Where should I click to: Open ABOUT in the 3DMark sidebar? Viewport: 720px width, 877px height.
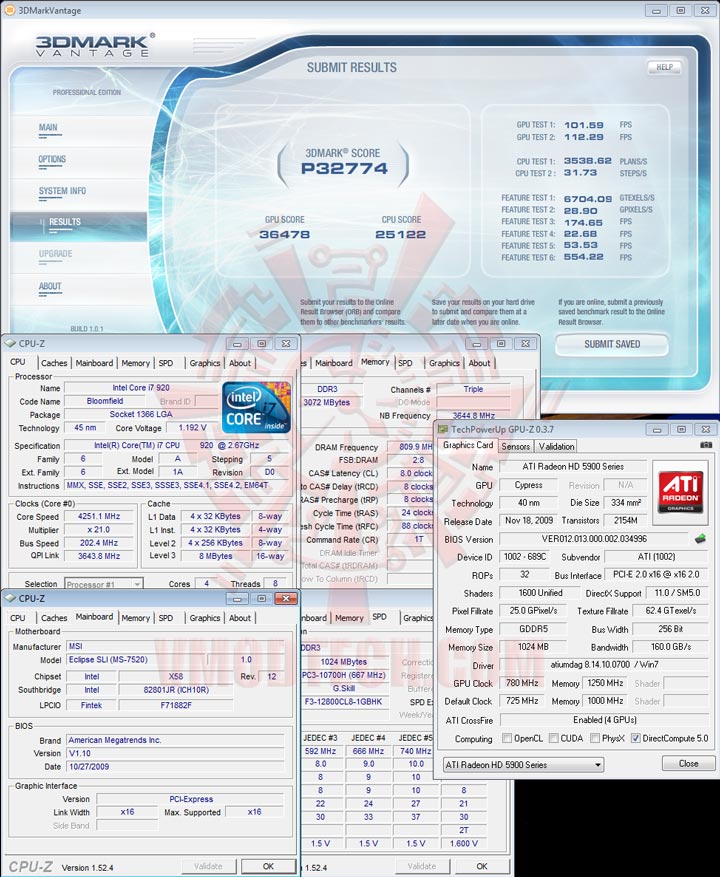[x=50, y=286]
